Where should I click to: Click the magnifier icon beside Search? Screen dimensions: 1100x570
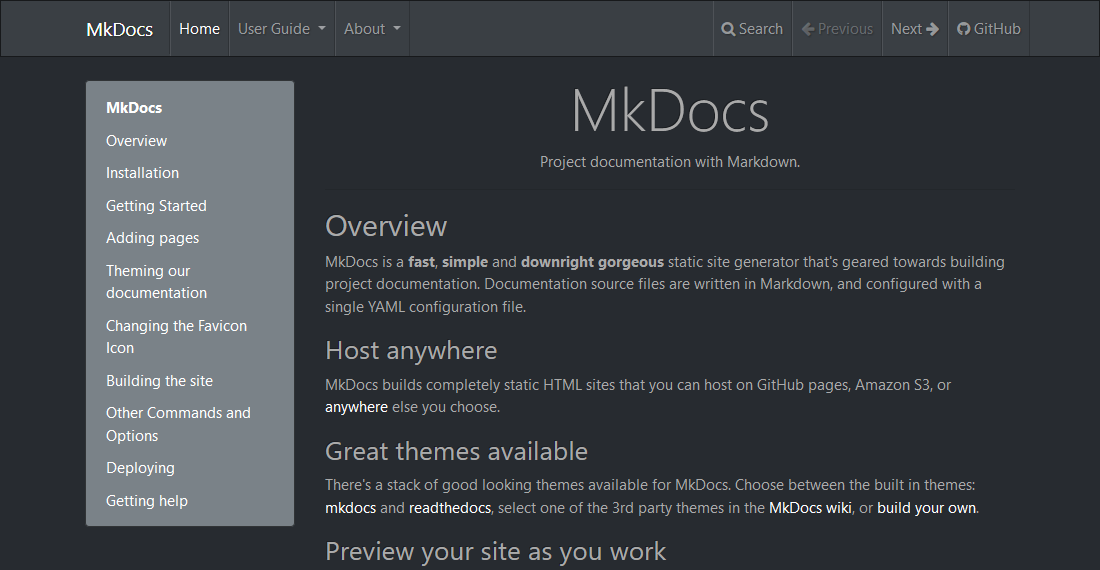[x=728, y=29]
